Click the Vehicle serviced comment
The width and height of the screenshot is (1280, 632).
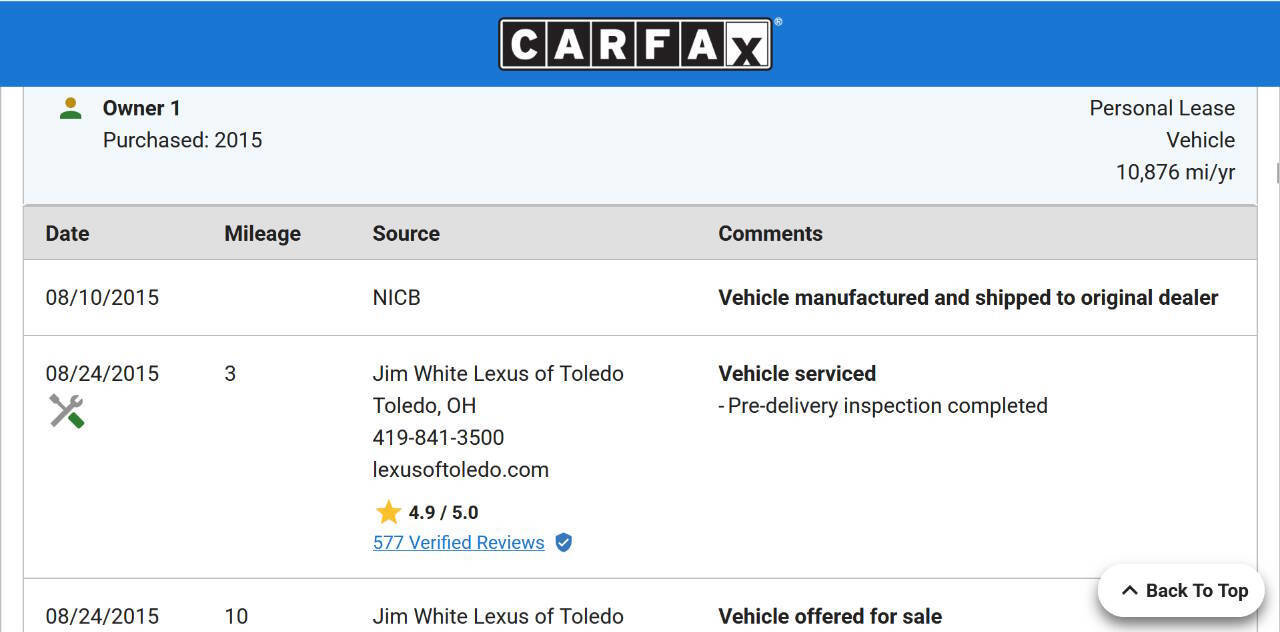point(797,373)
